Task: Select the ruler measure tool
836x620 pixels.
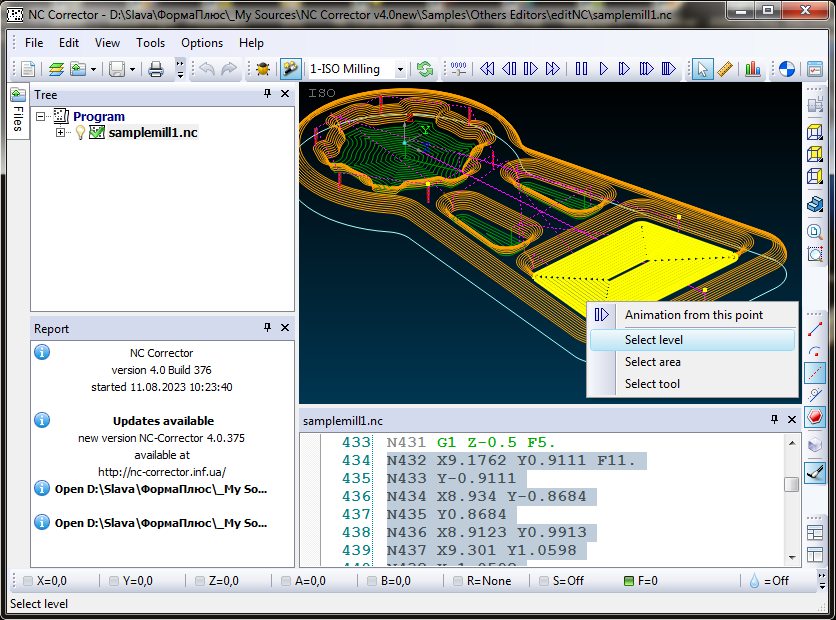Action: [x=726, y=69]
